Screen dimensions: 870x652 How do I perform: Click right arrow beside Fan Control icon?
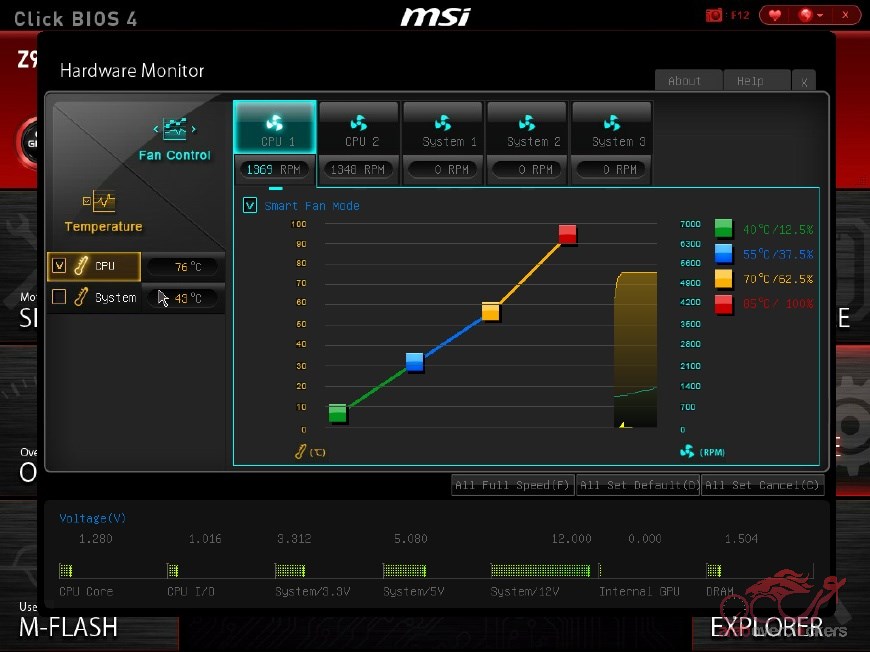coord(194,129)
